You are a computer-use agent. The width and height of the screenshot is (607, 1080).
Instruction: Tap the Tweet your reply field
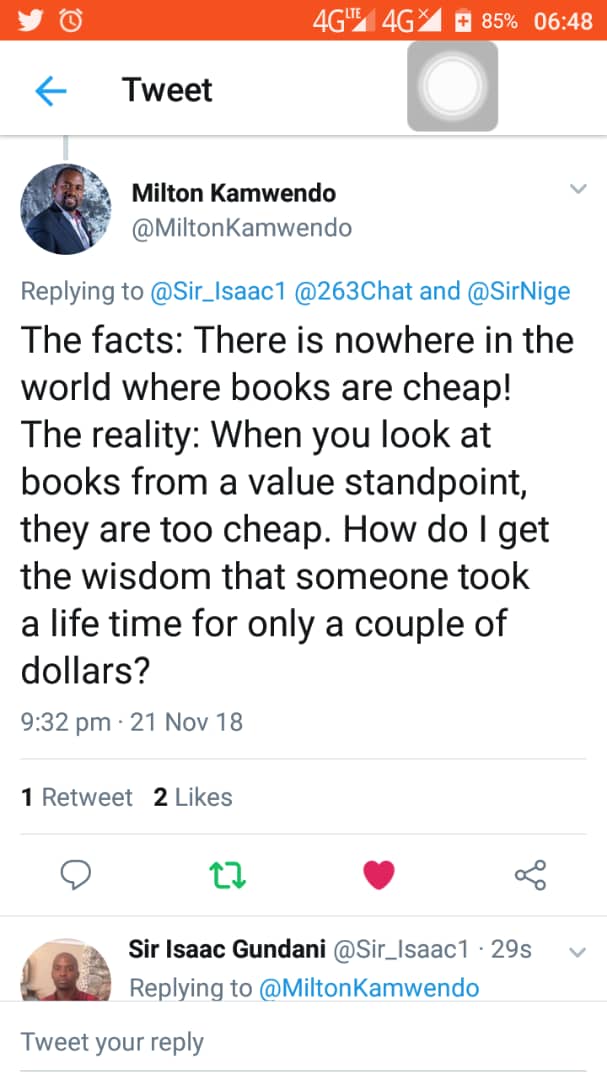(x=300, y=1042)
